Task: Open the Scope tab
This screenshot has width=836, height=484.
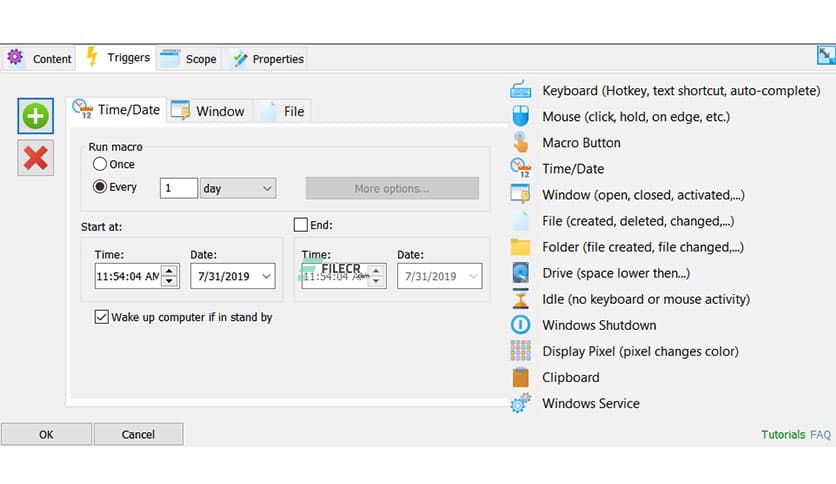Action: (189, 58)
